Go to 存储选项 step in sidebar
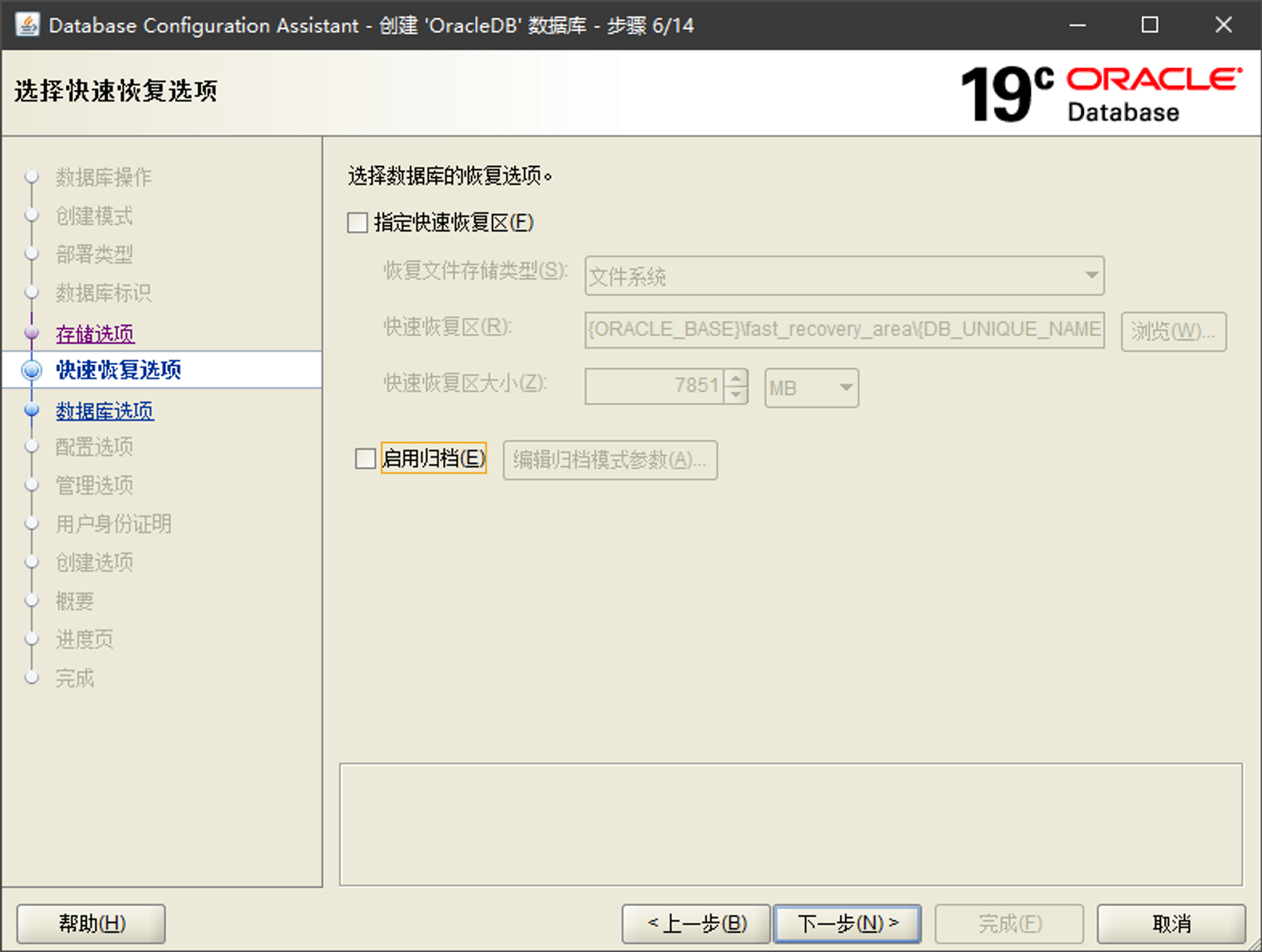 point(95,334)
